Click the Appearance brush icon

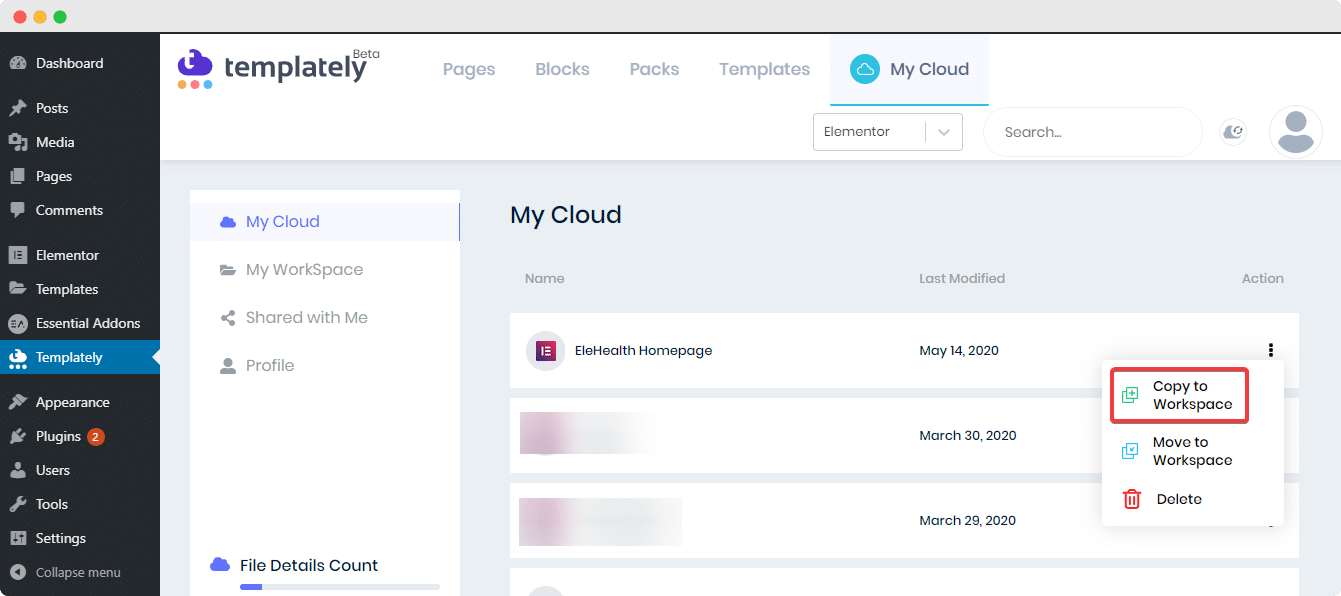pyautogui.click(x=18, y=402)
